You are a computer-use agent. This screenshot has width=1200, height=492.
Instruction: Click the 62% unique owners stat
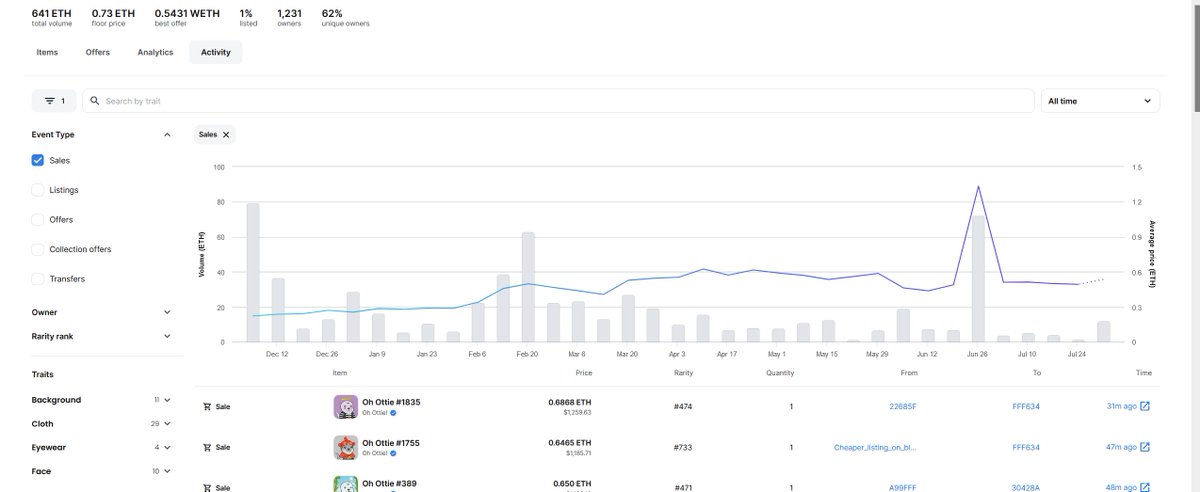click(345, 18)
